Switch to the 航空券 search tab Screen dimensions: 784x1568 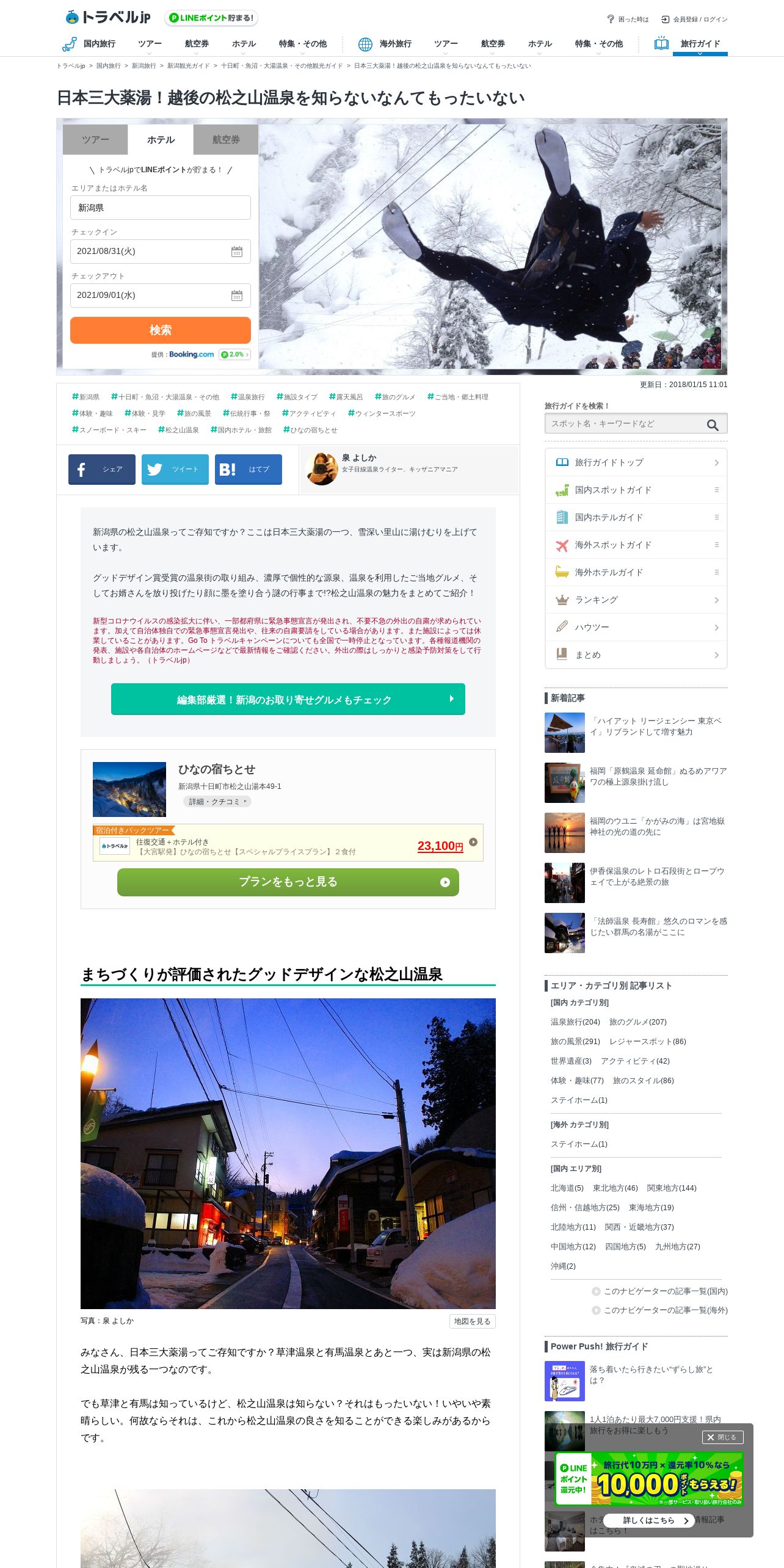[226, 140]
